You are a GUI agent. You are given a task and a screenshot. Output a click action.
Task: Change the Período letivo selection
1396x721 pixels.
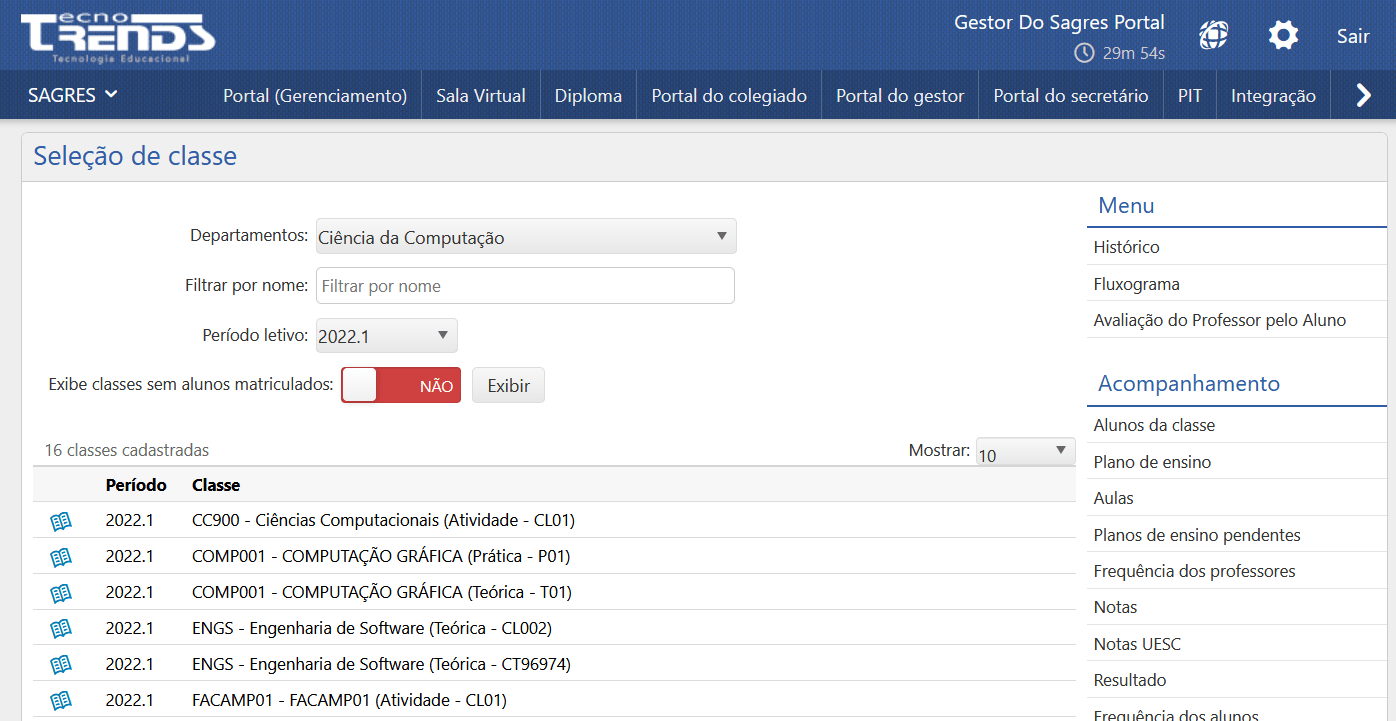(x=386, y=335)
